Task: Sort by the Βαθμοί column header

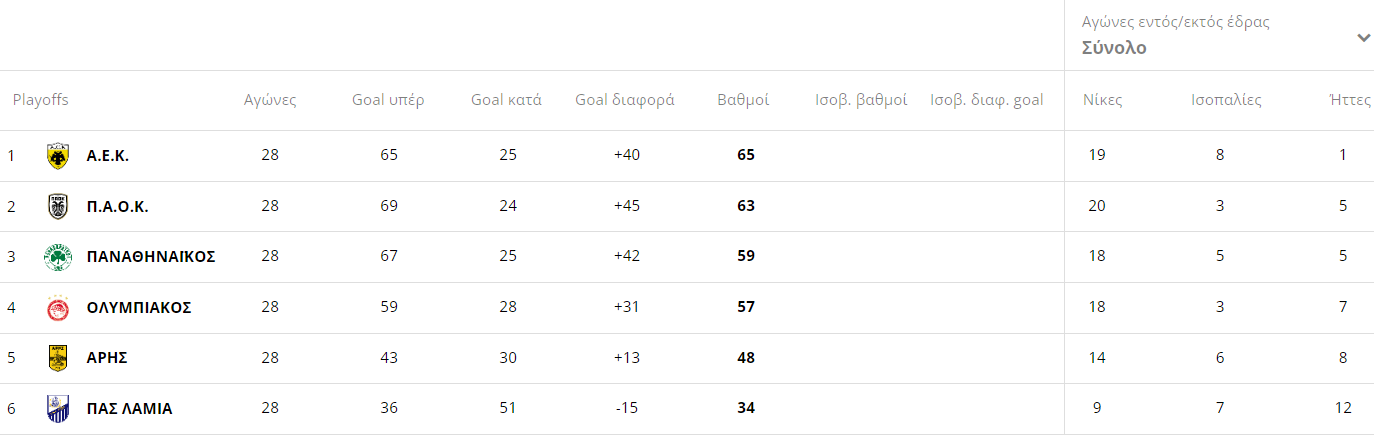Action: point(743,100)
